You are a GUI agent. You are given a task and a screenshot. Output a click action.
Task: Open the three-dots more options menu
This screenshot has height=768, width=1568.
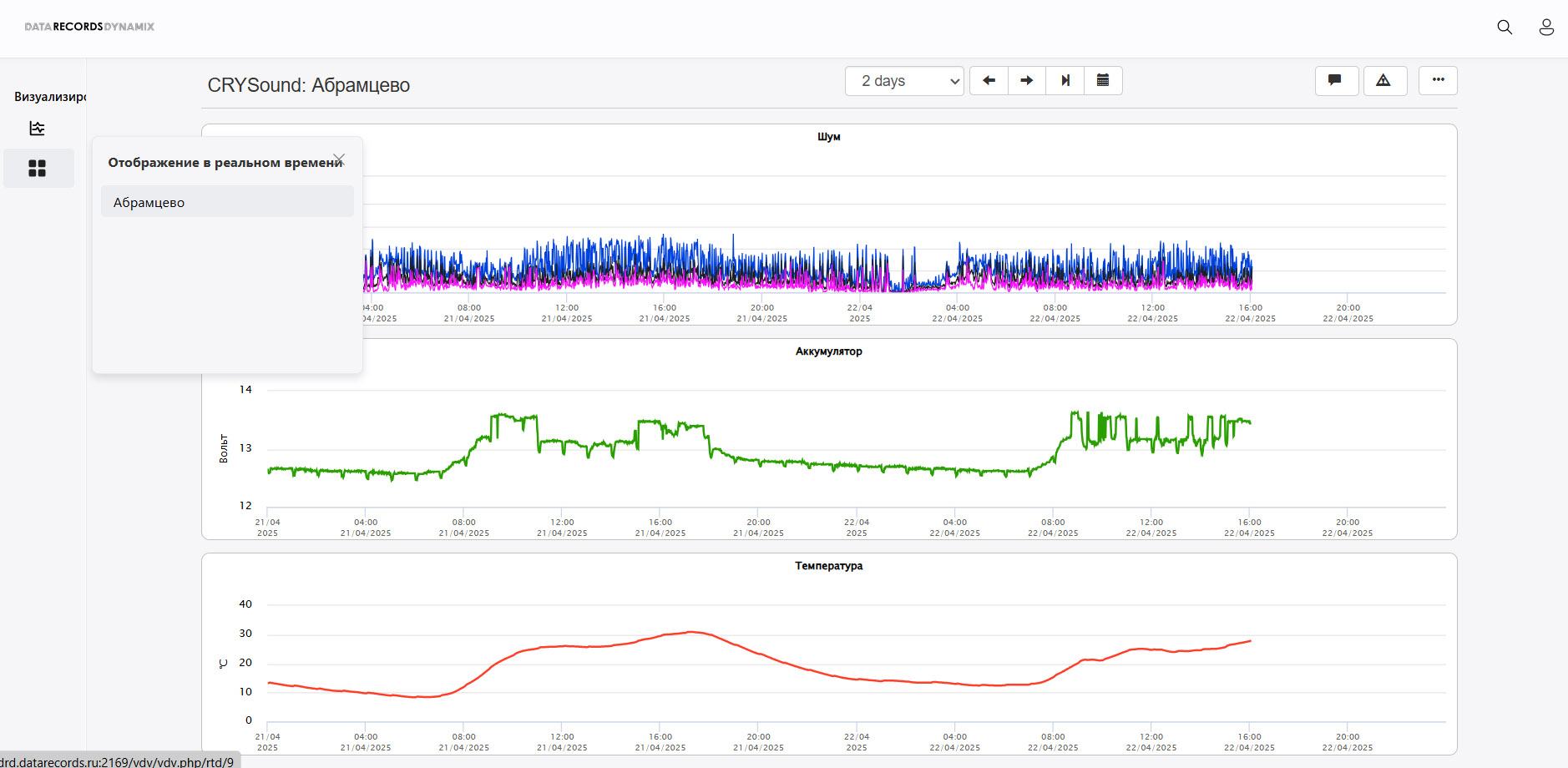pyautogui.click(x=1438, y=81)
